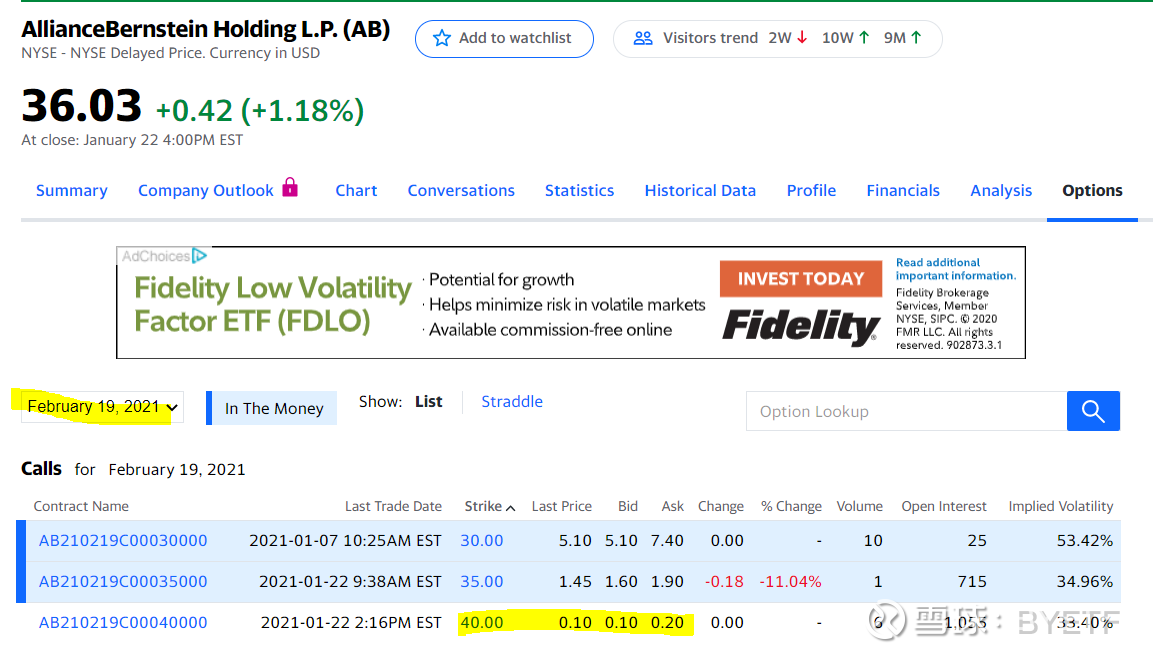This screenshot has height=657, width=1153.
Task: Click the Ask column header
Action: [673, 506]
